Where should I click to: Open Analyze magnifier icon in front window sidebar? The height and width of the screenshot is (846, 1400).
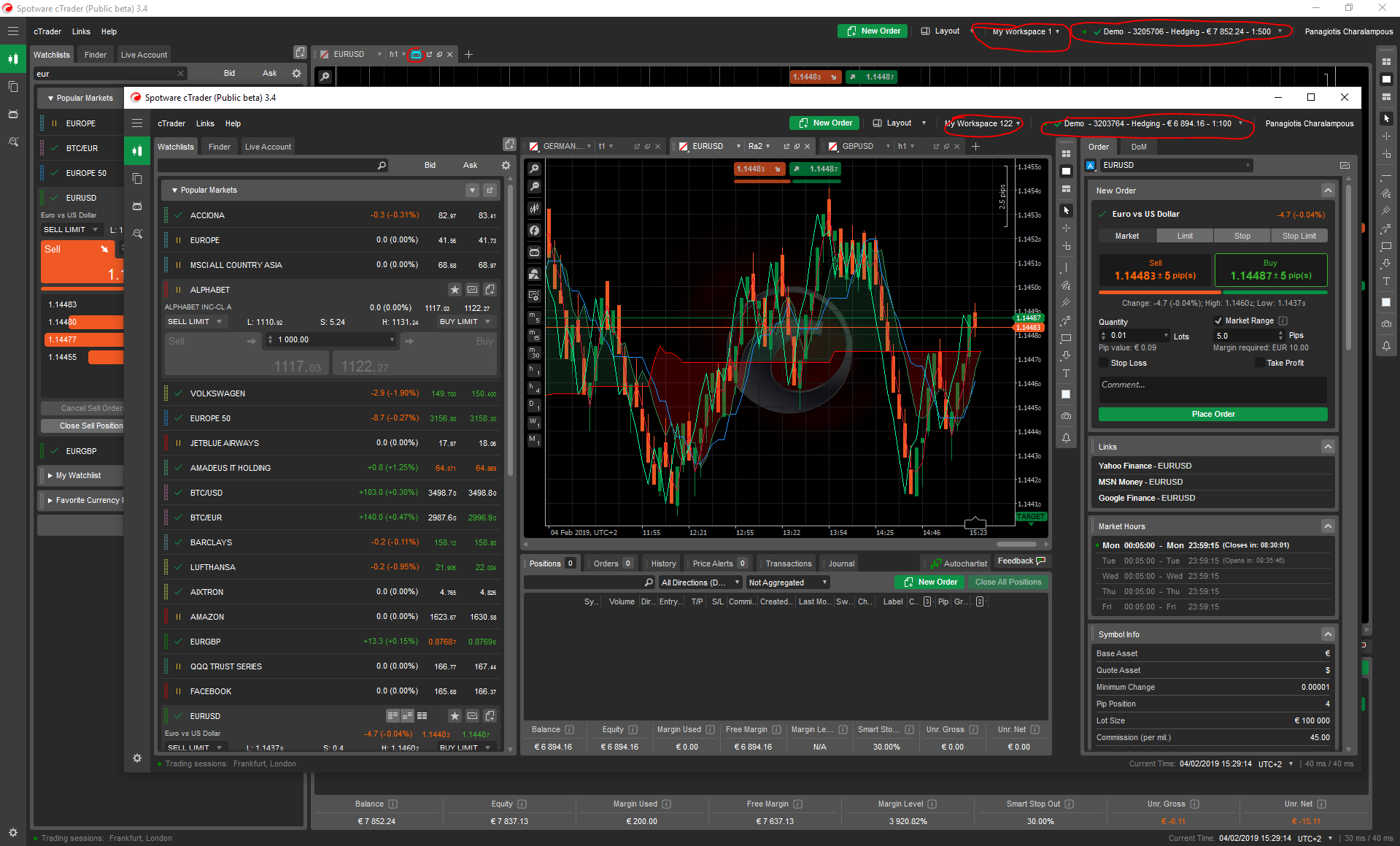pyautogui.click(x=137, y=234)
